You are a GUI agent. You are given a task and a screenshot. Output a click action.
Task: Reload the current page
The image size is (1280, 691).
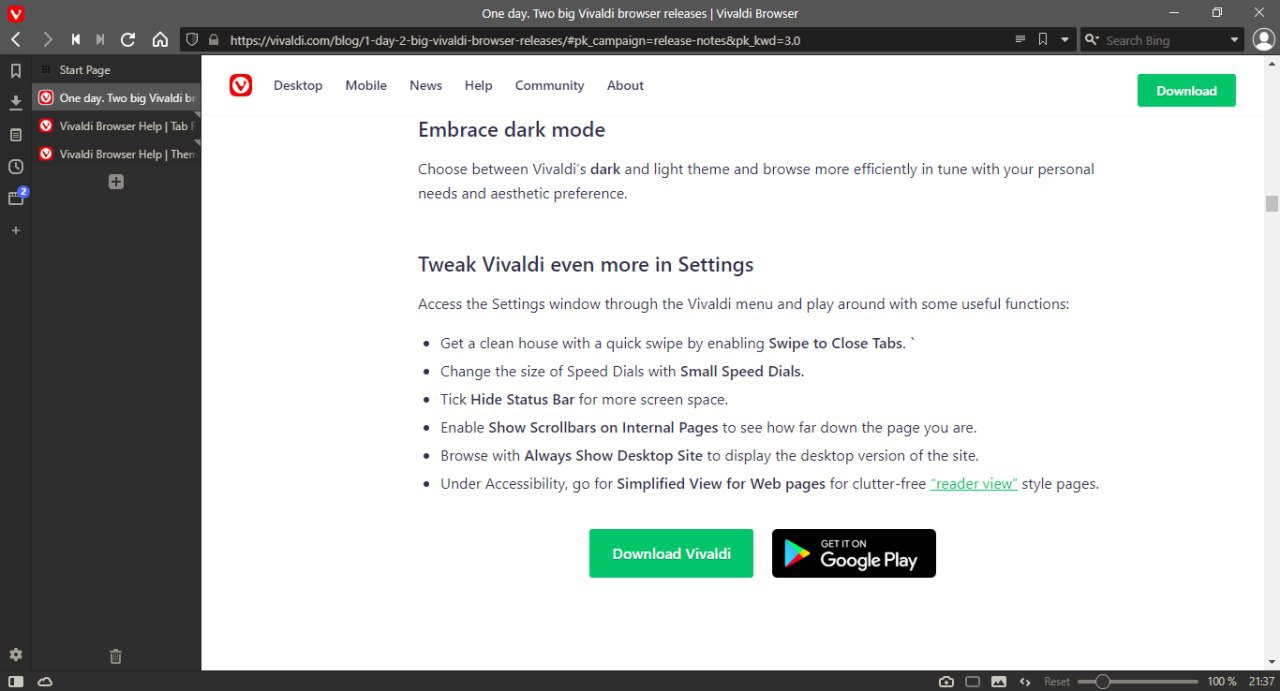128,40
